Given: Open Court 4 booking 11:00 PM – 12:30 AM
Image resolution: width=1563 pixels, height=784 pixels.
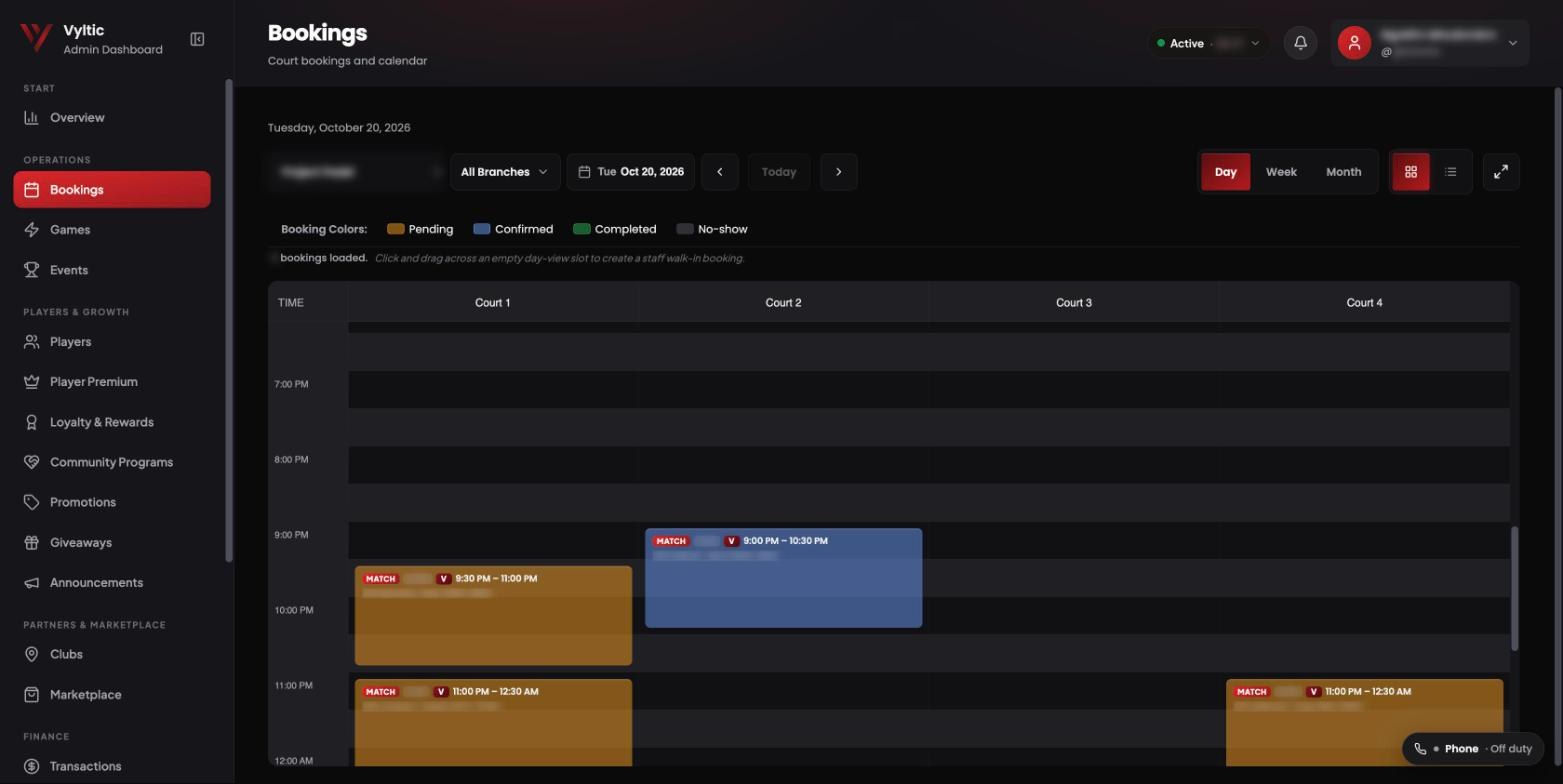Looking at the screenshot, I should click(x=1365, y=723).
